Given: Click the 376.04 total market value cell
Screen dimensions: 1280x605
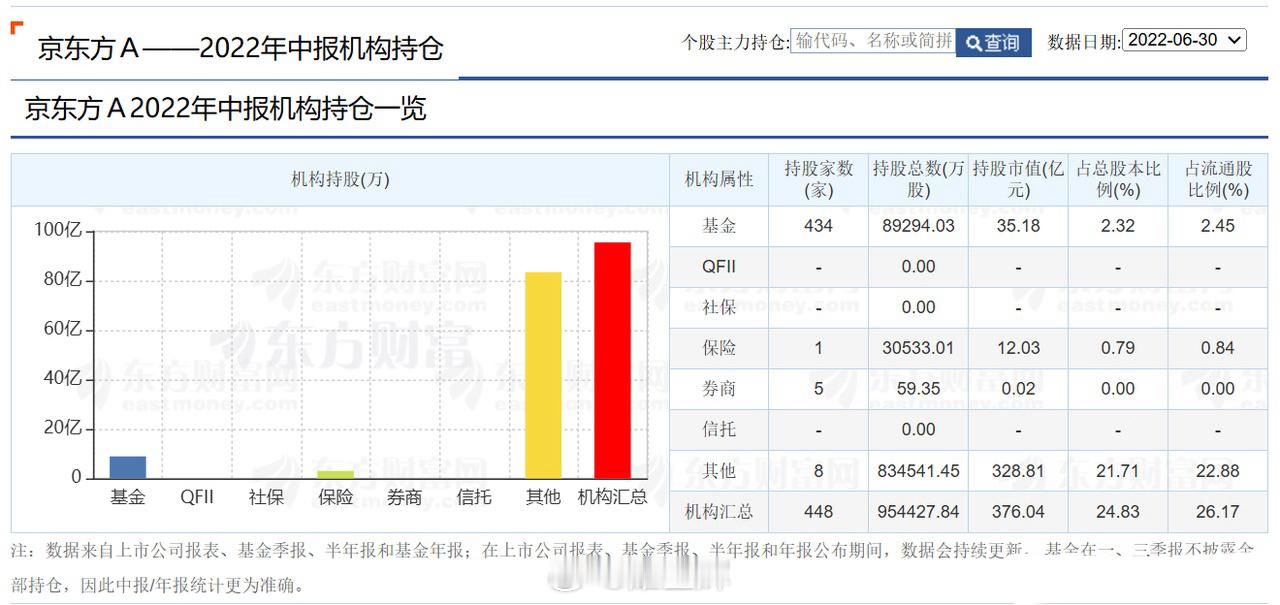Looking at the screenshot, I should pos(1018,512).
